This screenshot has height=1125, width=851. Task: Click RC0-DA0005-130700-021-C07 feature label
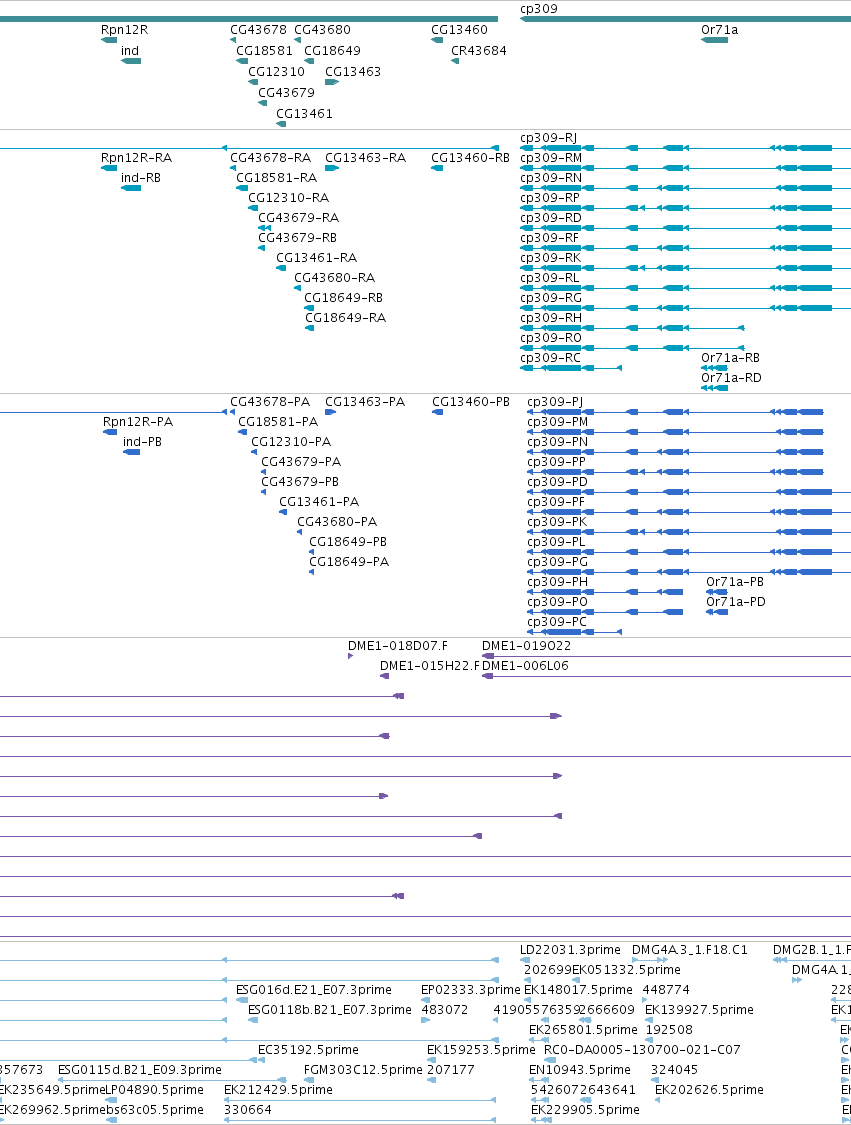coord(641,1050)
